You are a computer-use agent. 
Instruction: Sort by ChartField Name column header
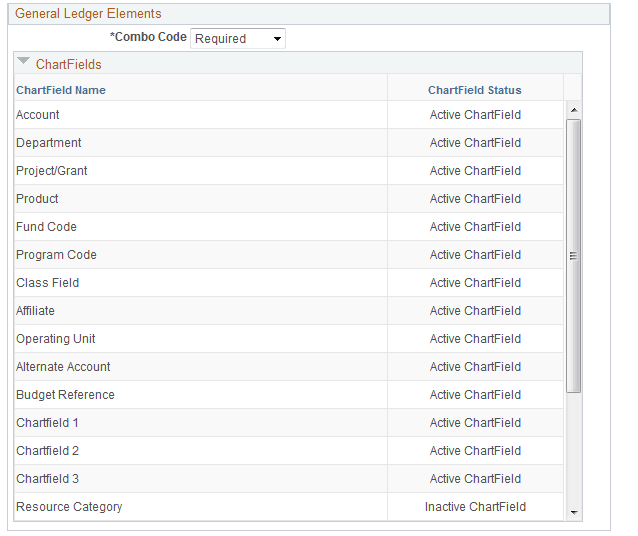point(61,90)
